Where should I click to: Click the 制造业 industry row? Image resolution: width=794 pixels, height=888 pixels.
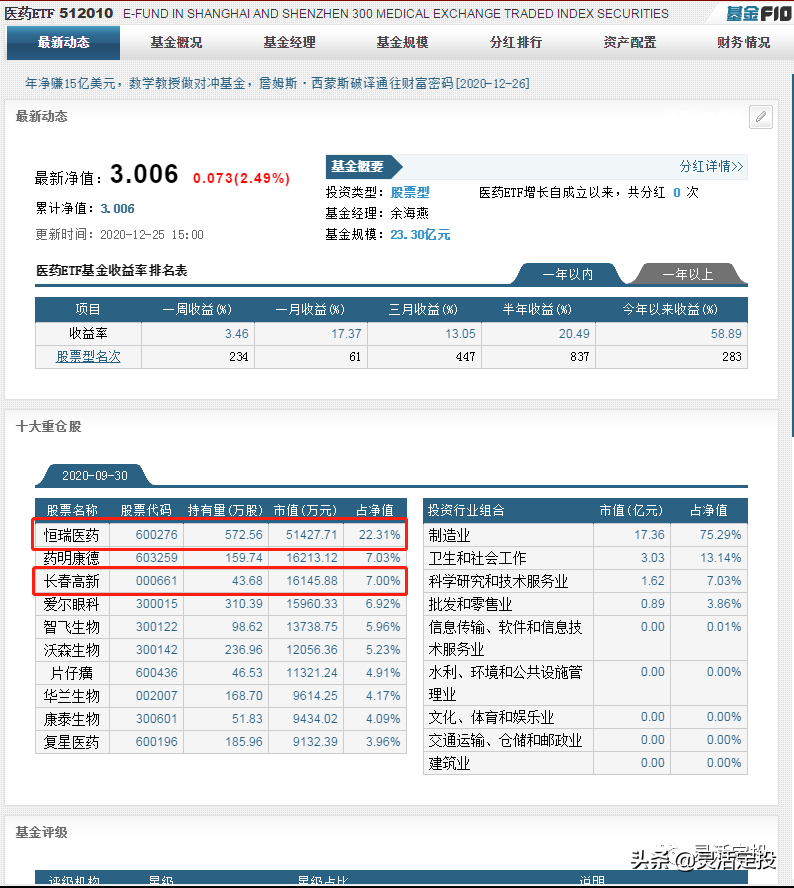[x=585, y=535]
